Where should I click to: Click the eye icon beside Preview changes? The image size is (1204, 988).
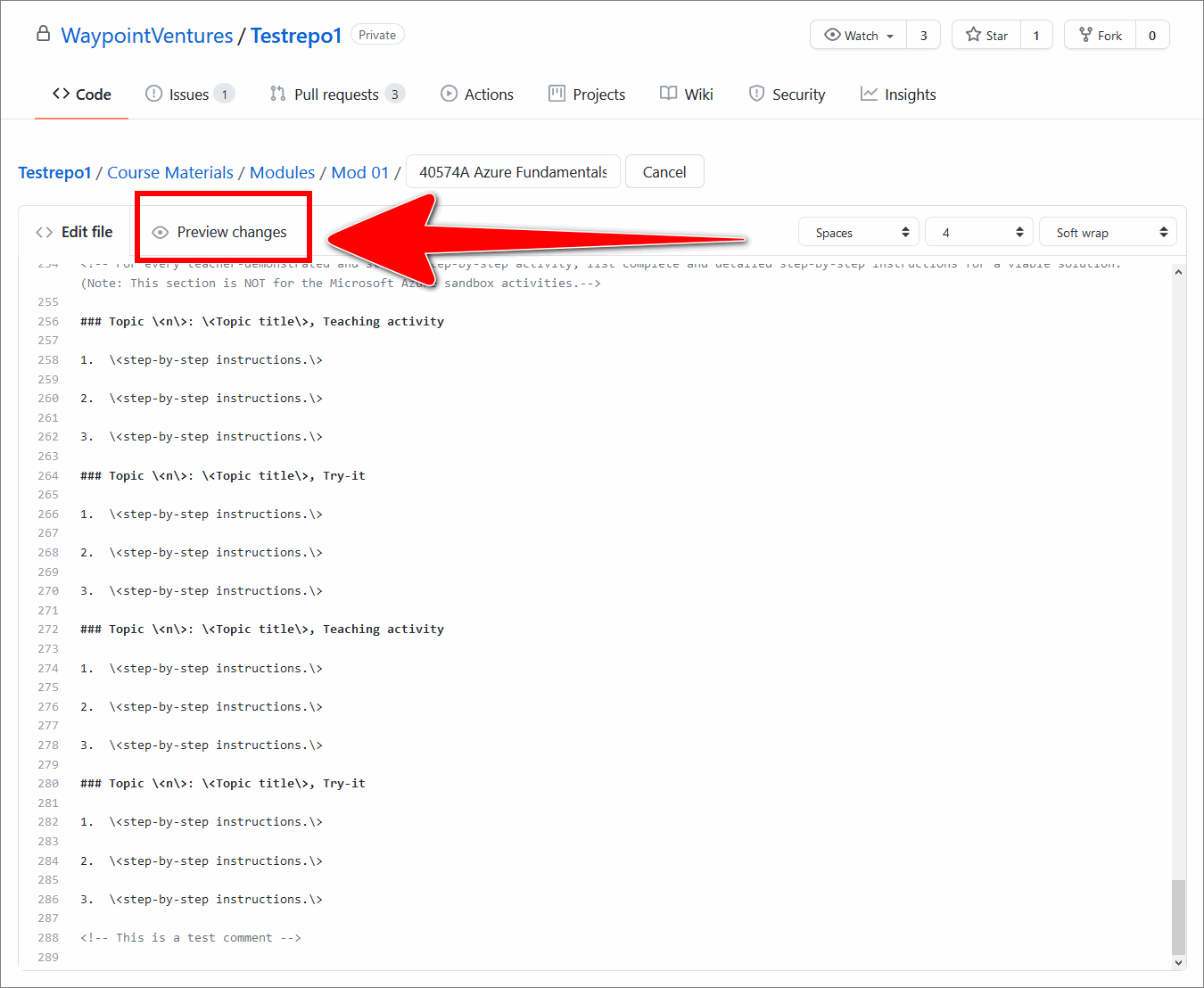pyautogui.click(x=161, y=233)
